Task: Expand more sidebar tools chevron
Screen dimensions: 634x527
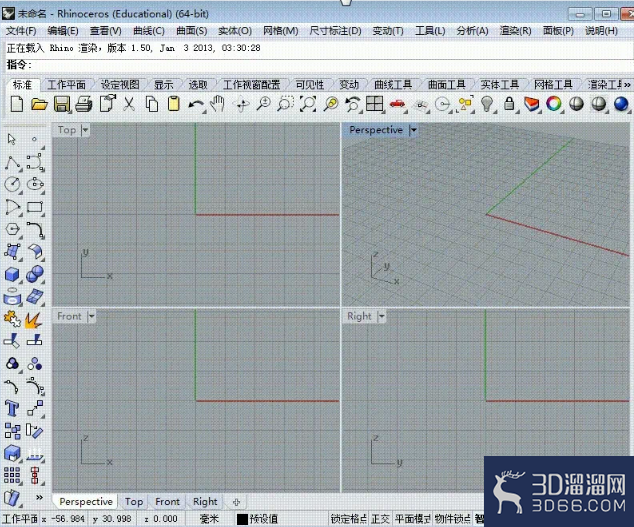Action: click(39, 497)
